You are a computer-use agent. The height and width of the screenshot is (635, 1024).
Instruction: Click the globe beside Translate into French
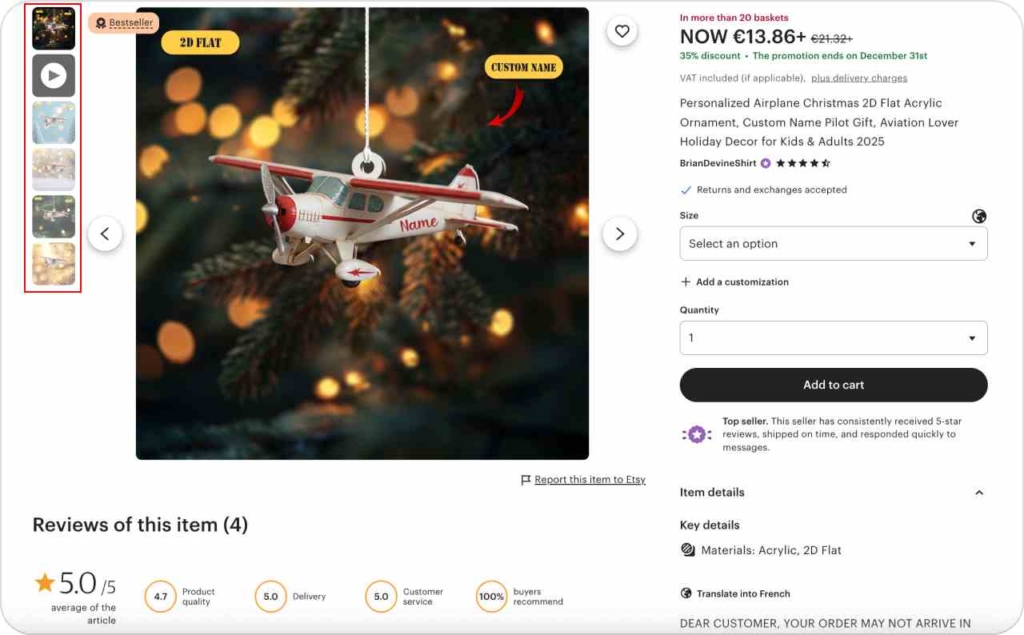click(685, 592)
